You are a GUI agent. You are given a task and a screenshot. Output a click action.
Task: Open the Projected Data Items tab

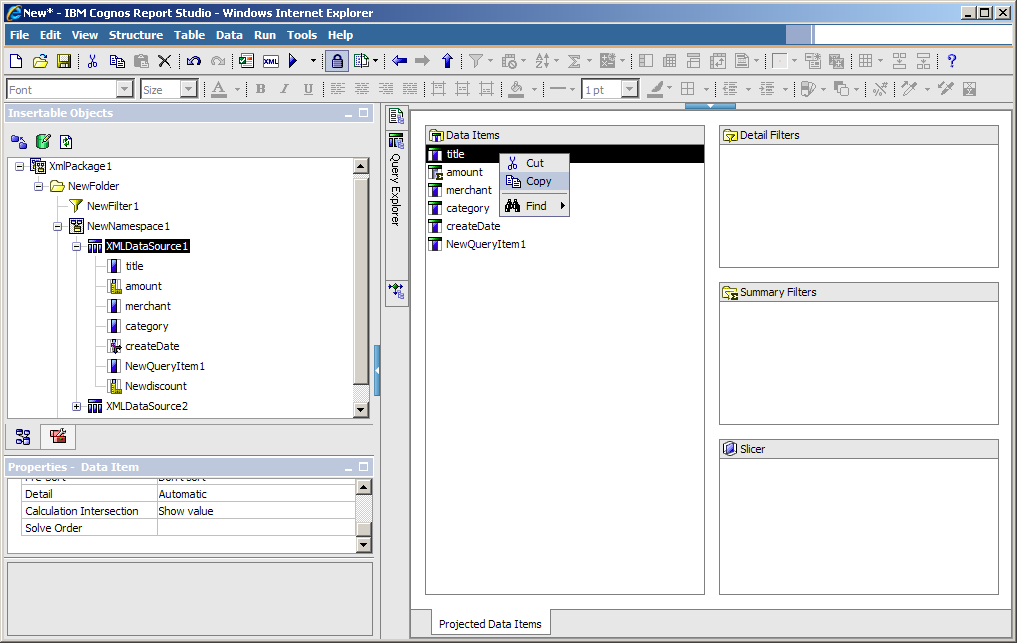pos(490,624)
